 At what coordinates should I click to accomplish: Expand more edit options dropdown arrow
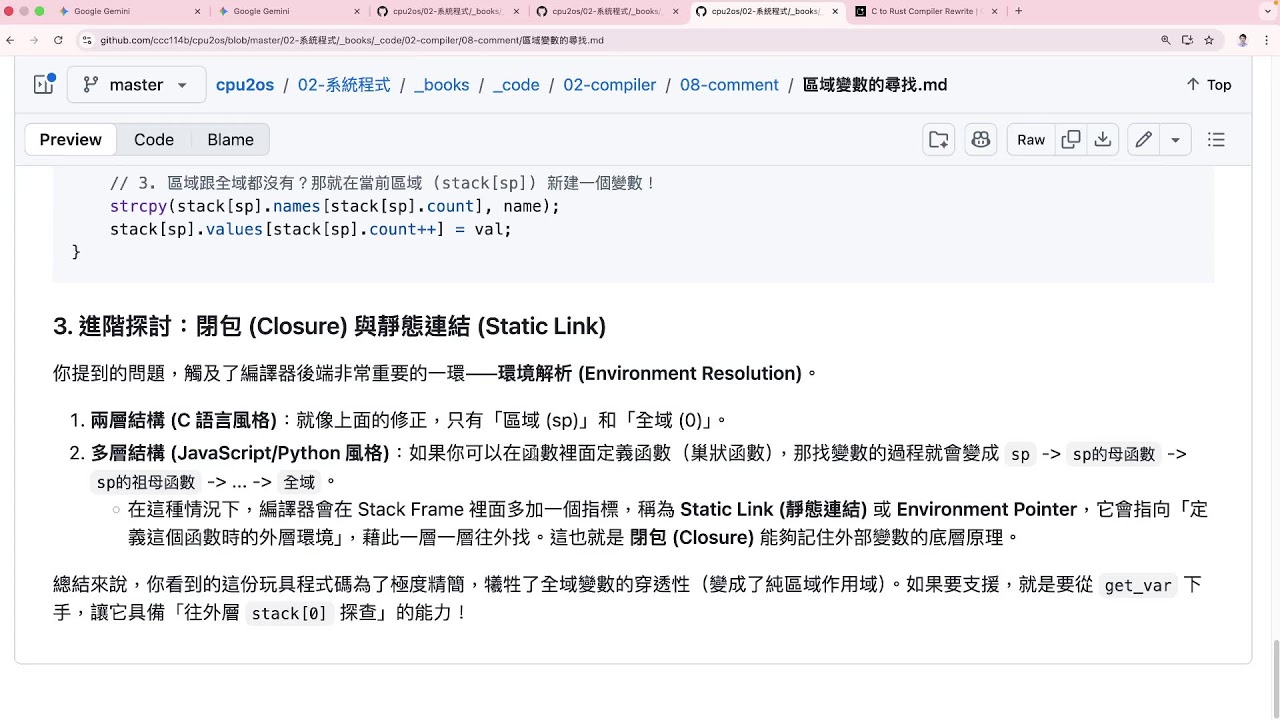[1176, 140]
